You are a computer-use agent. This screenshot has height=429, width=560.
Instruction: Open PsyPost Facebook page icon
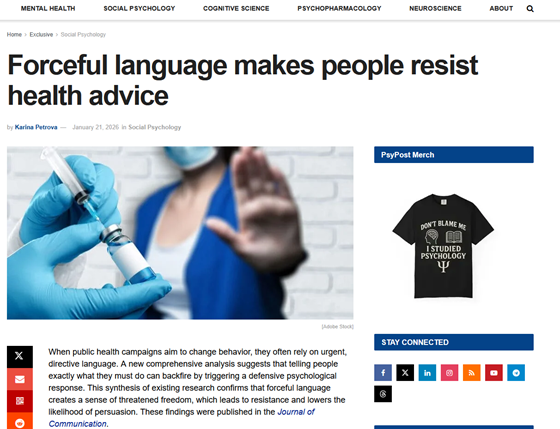383,373
